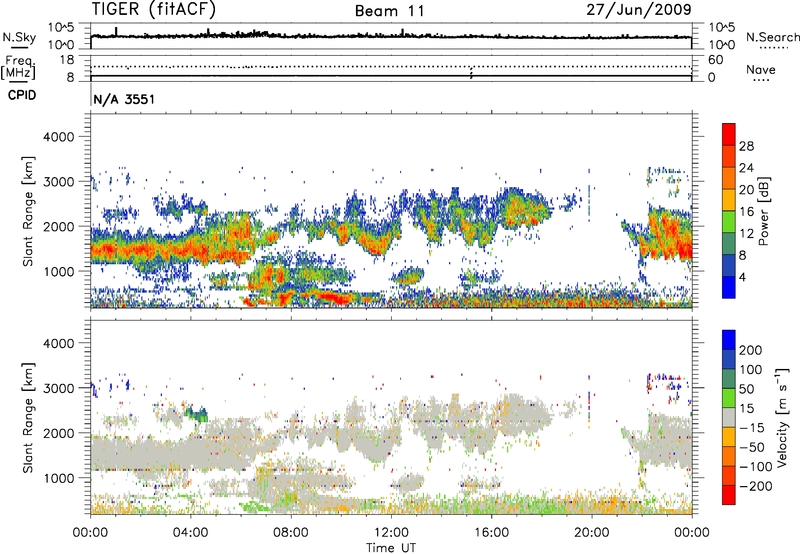Screen dimensions: 800x554
Task: Click the TIGER (fitACF) plot title
Action: 154,10
